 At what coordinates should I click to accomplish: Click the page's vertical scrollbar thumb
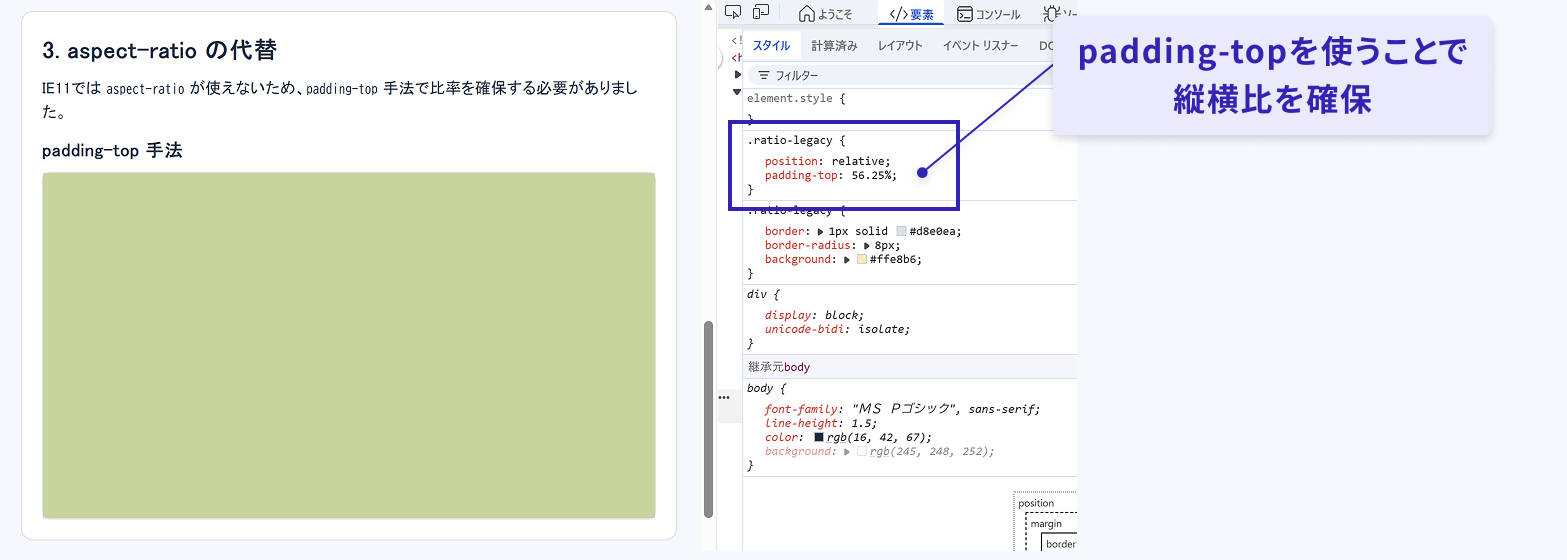point(709,418)
